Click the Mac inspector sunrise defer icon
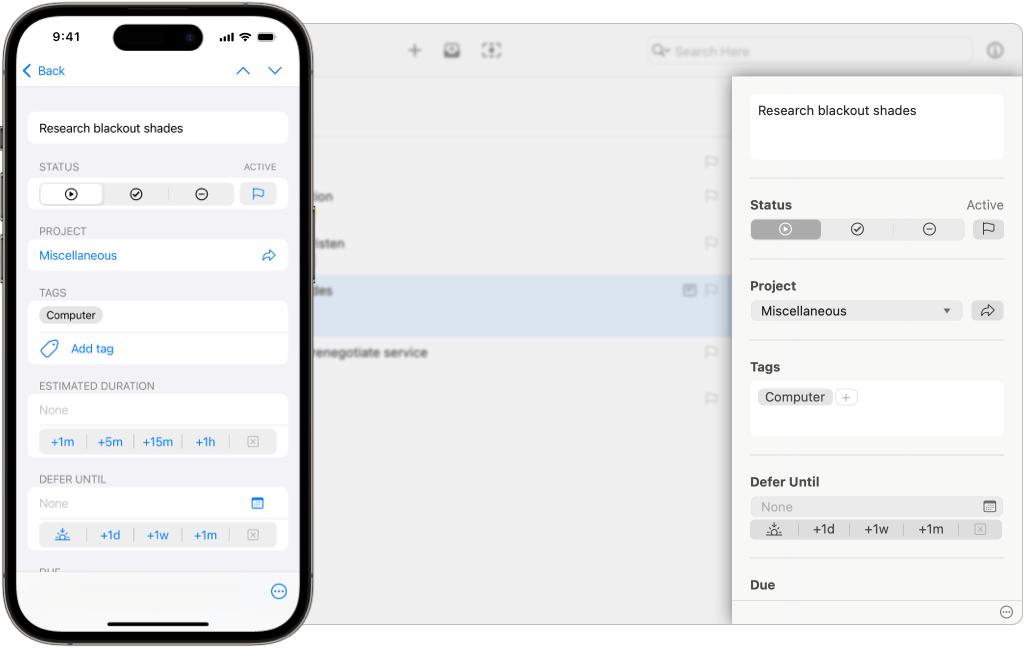The width and height of the screenshot is (1028, 648). pyautogui.click(x=774, y=529)
